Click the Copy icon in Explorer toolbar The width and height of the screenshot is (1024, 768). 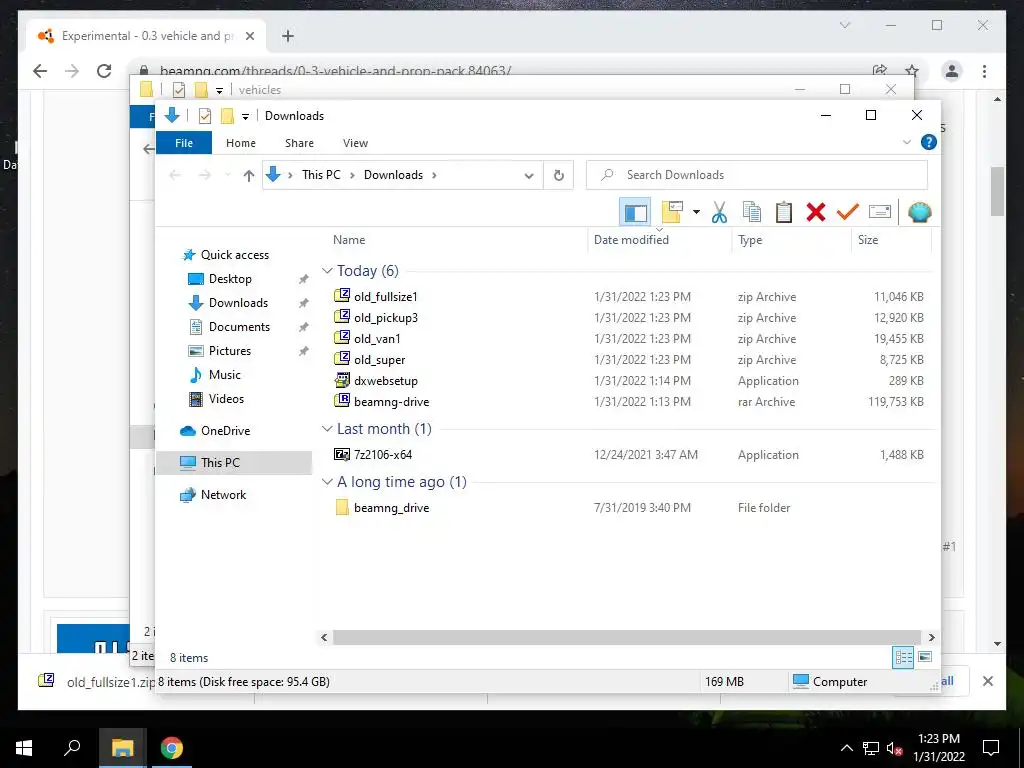(x=752, y=212)
